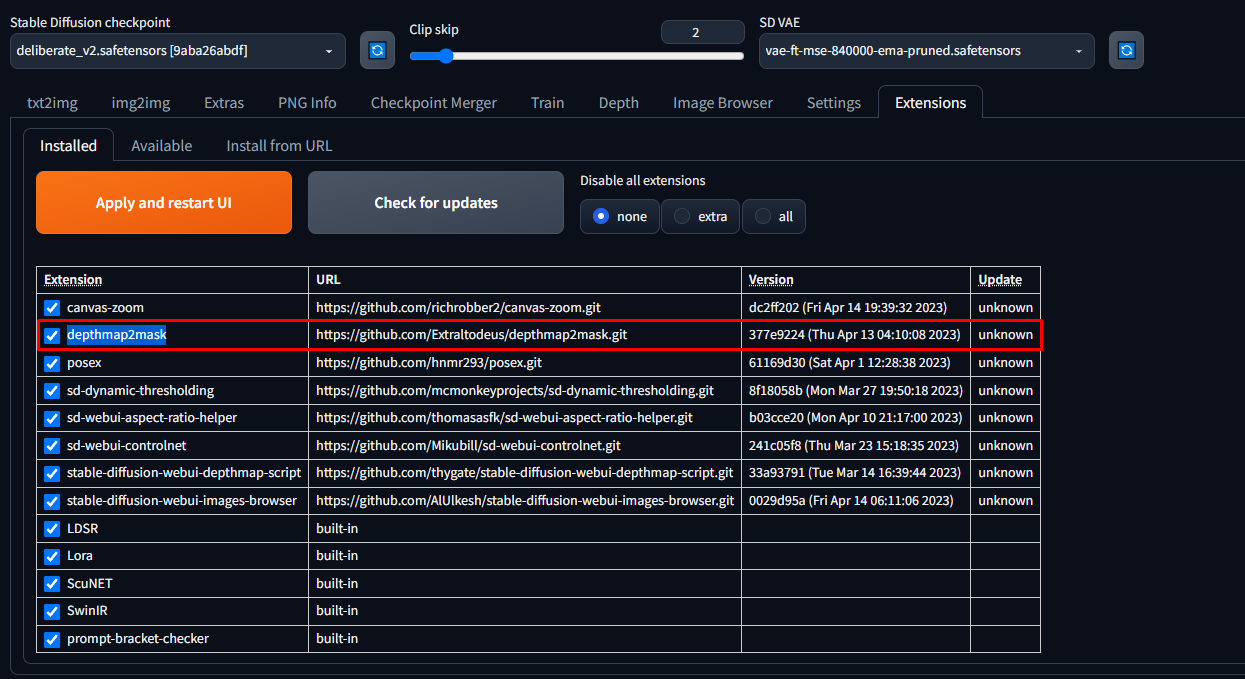Open the Image Browser tab

722,103
